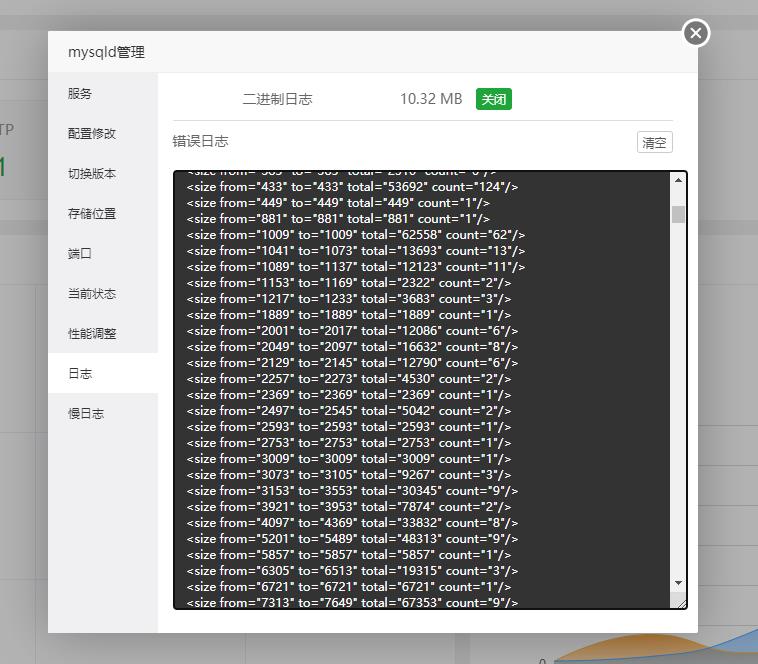The width and height of the screenshot is (758, 664).
Task: Click log line from="5857" total="5857"
Action: click(x=349, y=554)
